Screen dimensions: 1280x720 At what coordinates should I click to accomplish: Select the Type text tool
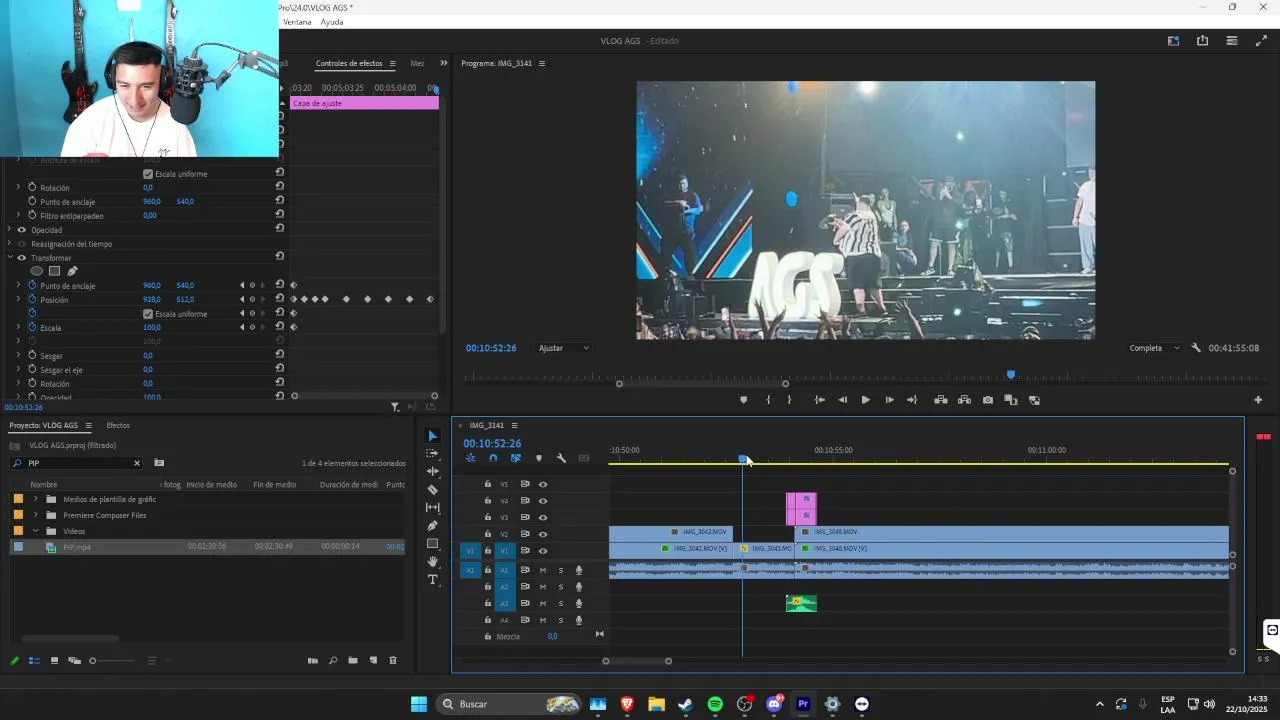tap(432, 579)
